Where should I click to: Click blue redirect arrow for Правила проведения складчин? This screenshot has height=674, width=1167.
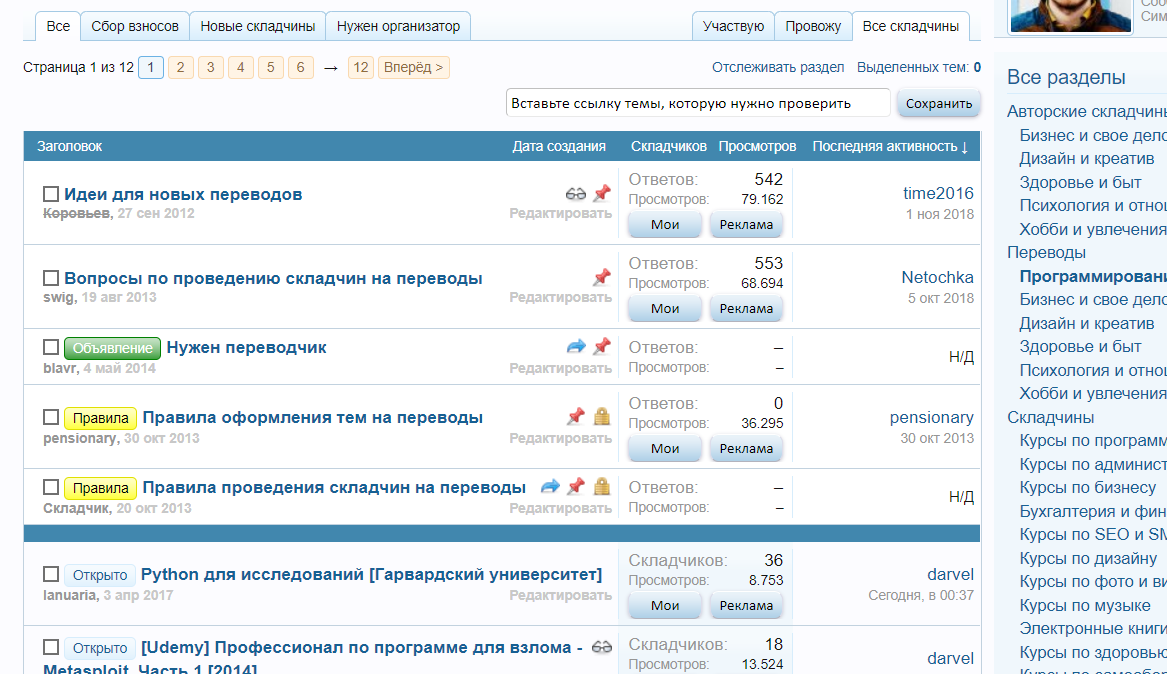[x=550, y=487]
